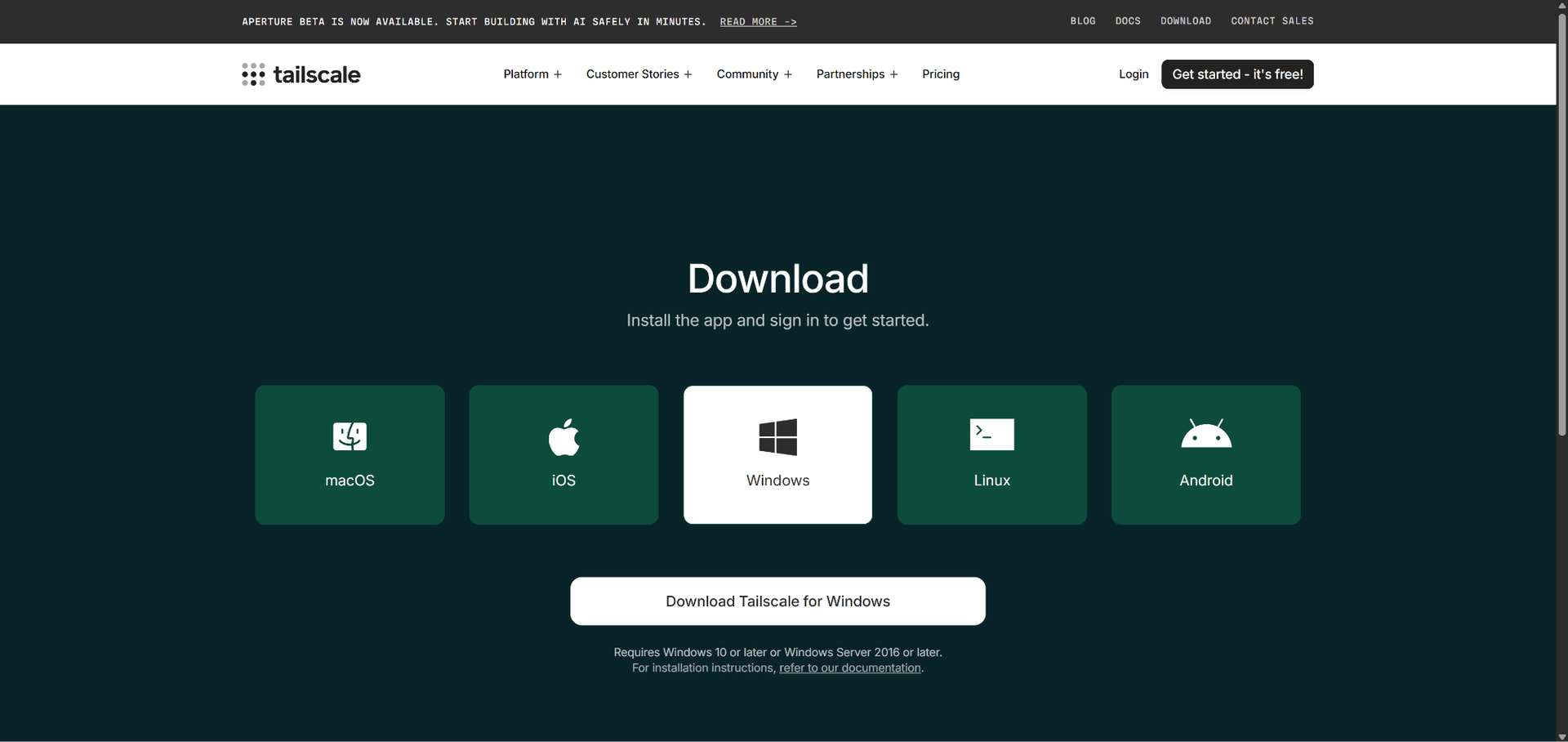This screenshot has width=1568, height=742.
Task: Expand the Platform menu plus icon
Action: point(558,74)
